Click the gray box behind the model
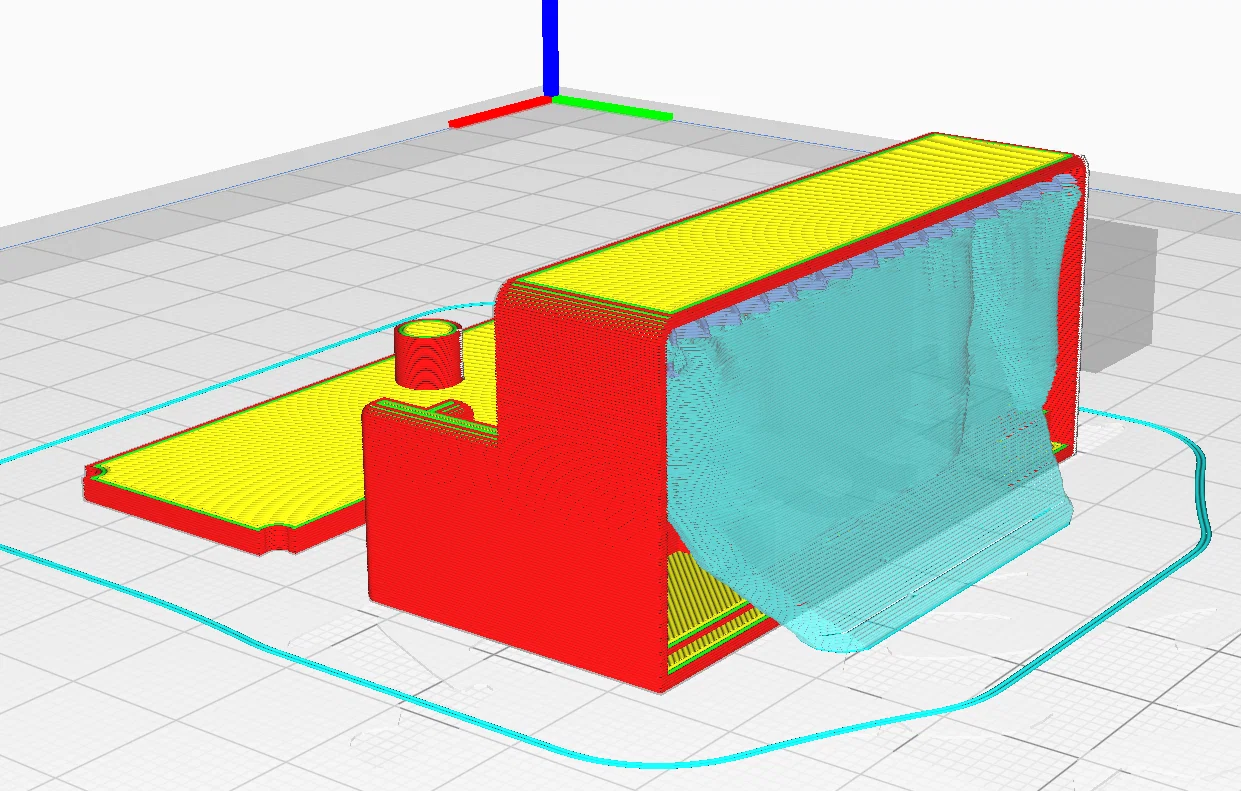 [x=1122, y=298]
